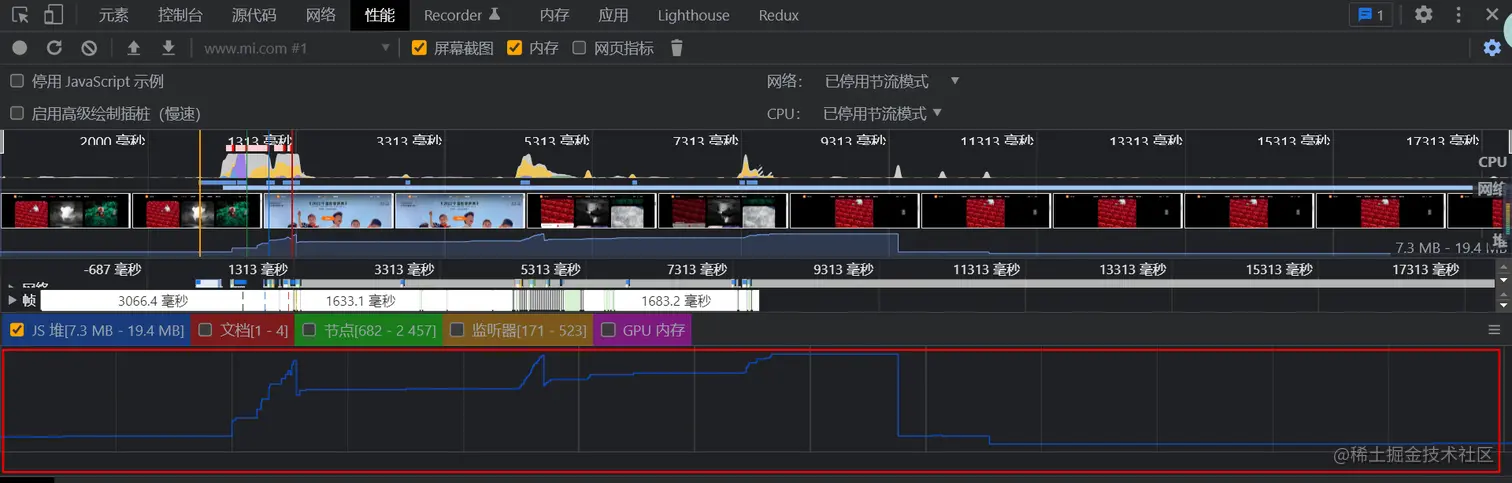Activate the inspect element picker icon
This screenshot has height=483, width=1512.
[x=20, y=15]
